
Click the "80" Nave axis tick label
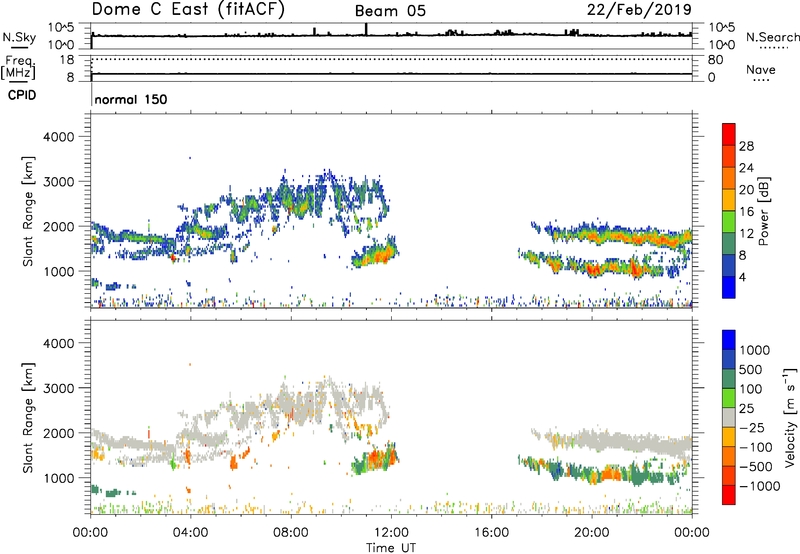pyautogui.click(x=716, y=60)
